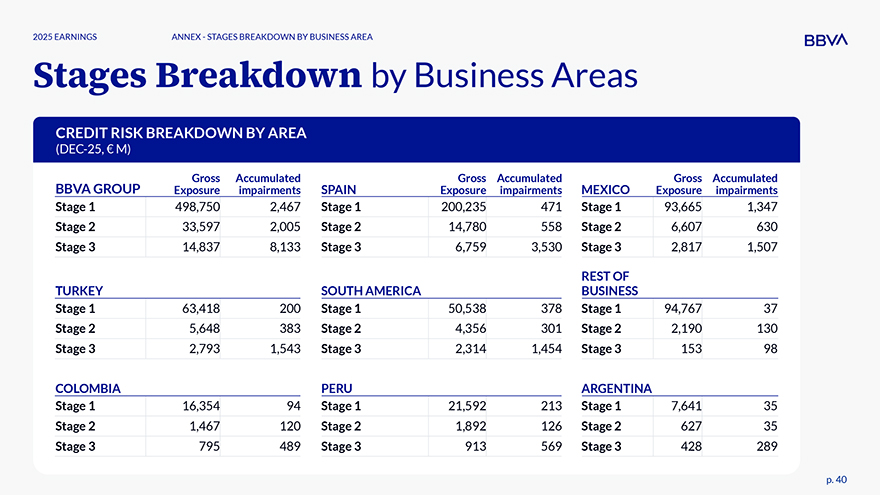Click BBVA Group Stage 3 exposure 14,837
This screenshot has width=880, height=495.
point(201,248)
